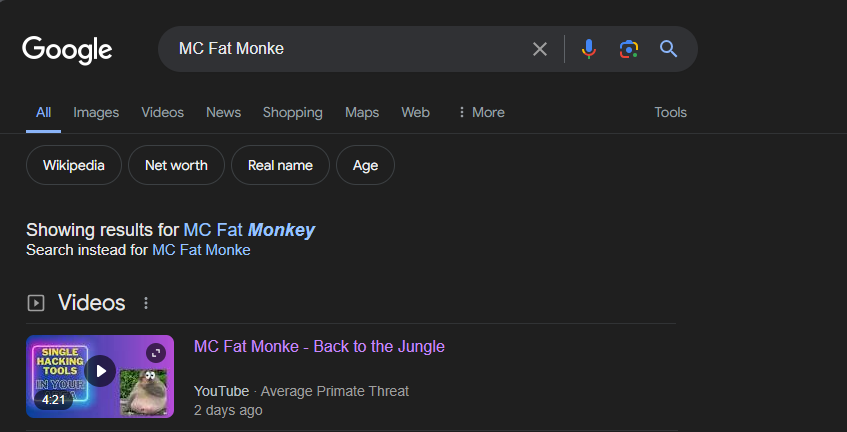Select the News tab
Image resolution: width=847 pixels, height=432 pixels.
click(223, 112)
